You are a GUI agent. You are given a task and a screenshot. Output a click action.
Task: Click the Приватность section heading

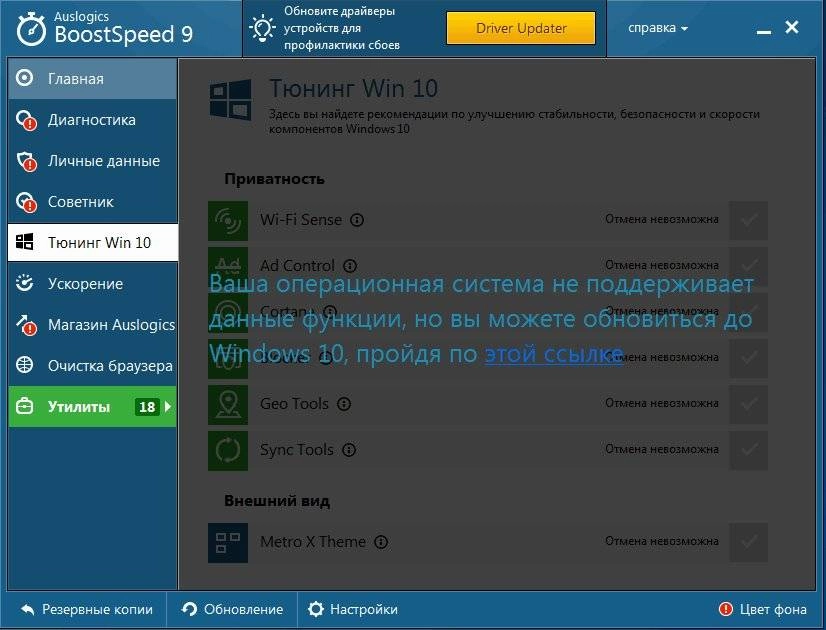(x=274, y=179)
